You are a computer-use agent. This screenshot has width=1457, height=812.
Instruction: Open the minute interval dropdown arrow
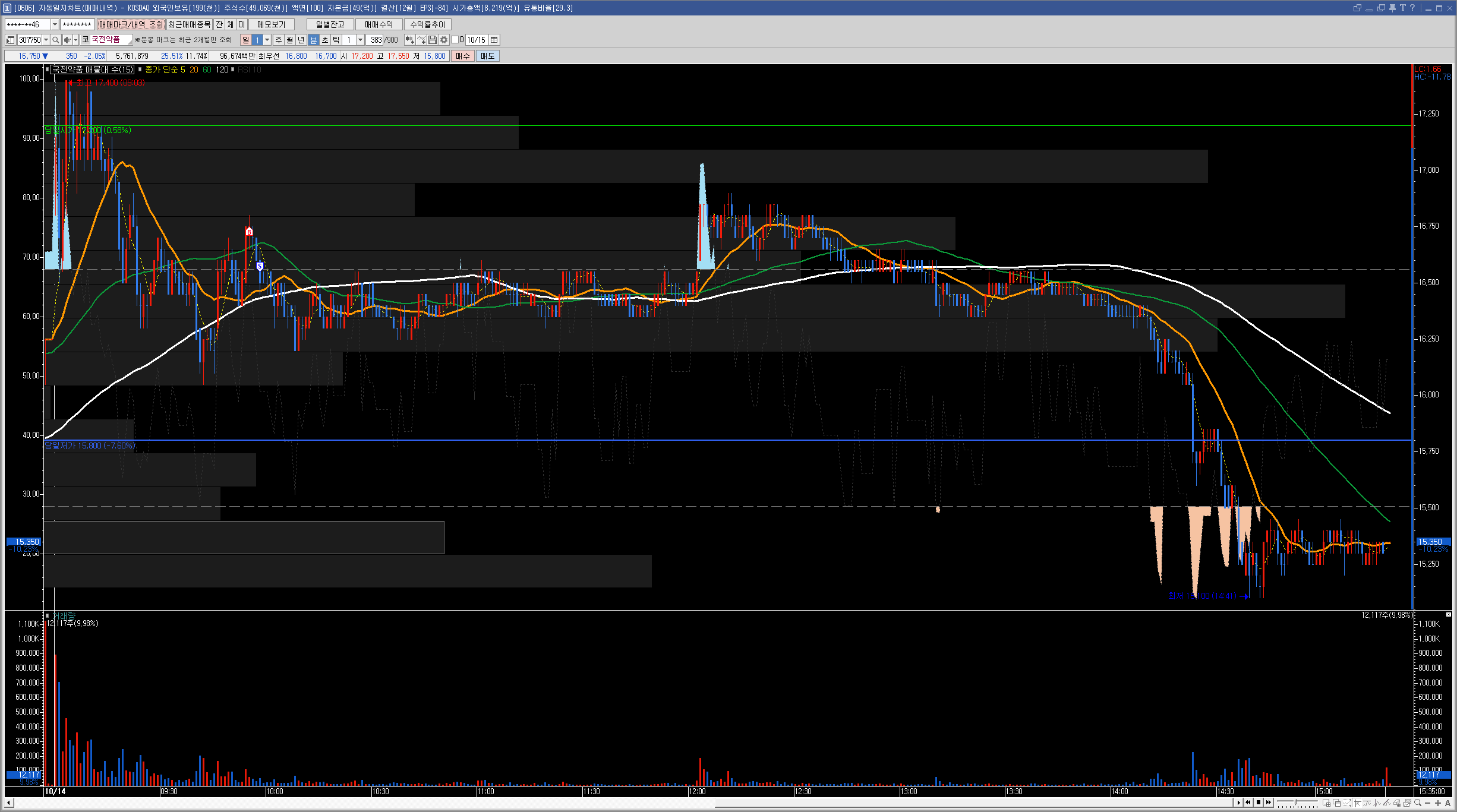(x=360, y=40)
